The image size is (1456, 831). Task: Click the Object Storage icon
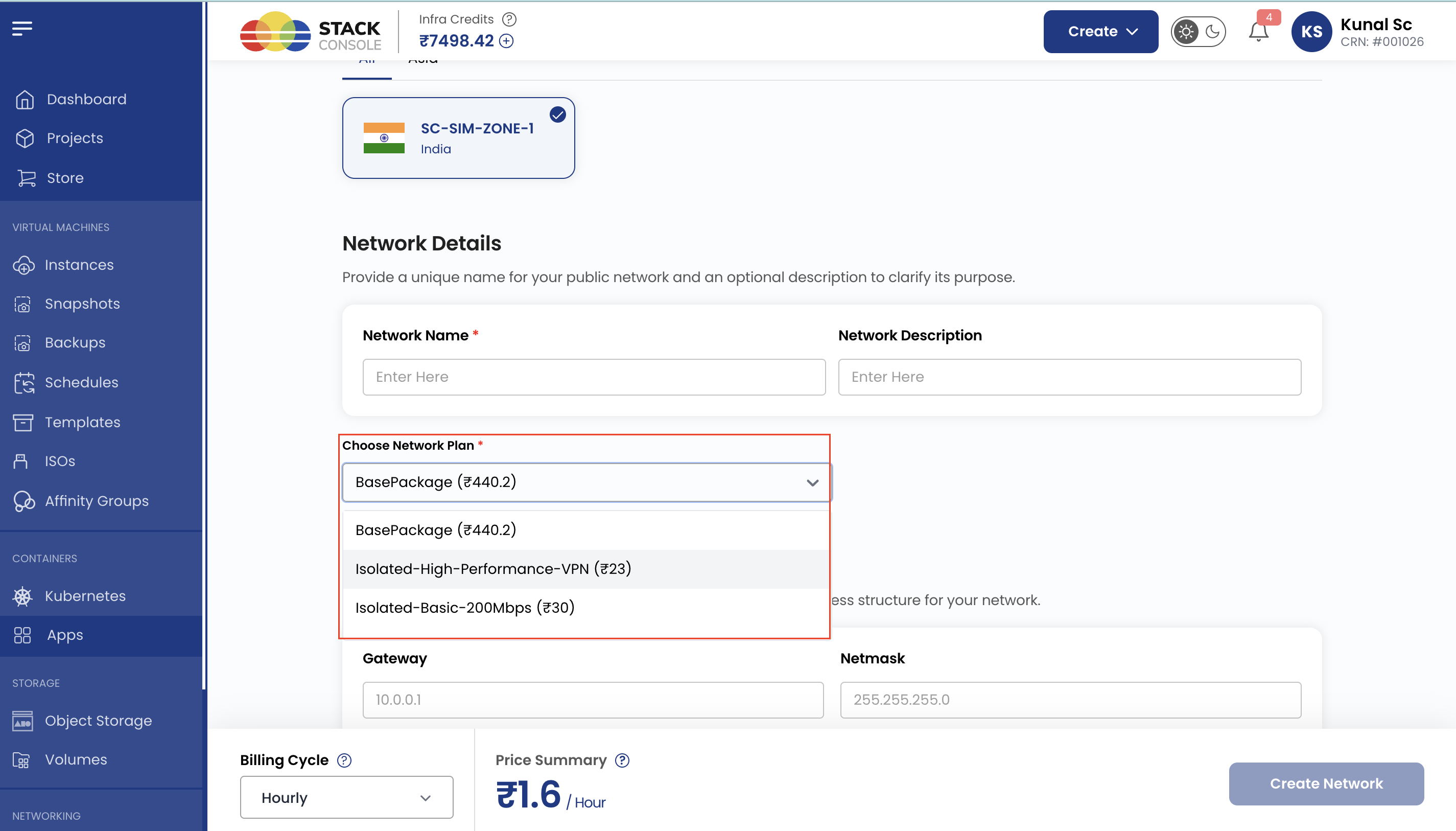point(22,721)
